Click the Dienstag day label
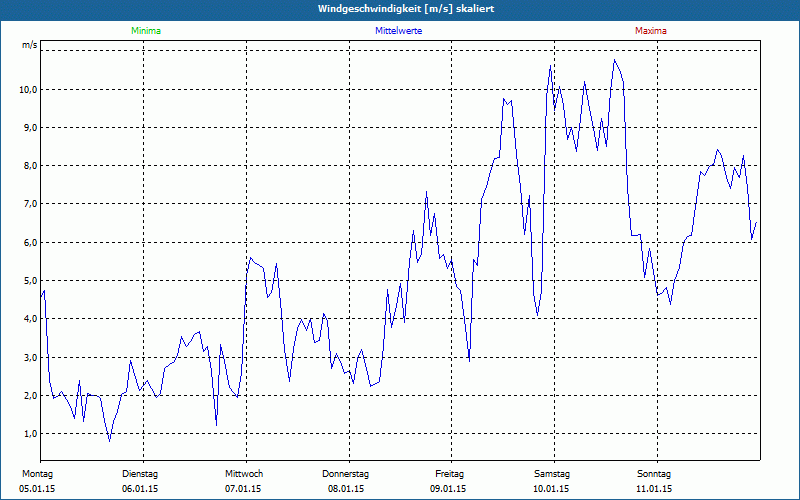This screenshot has width=800, height=500. click(x=140, y=474)
